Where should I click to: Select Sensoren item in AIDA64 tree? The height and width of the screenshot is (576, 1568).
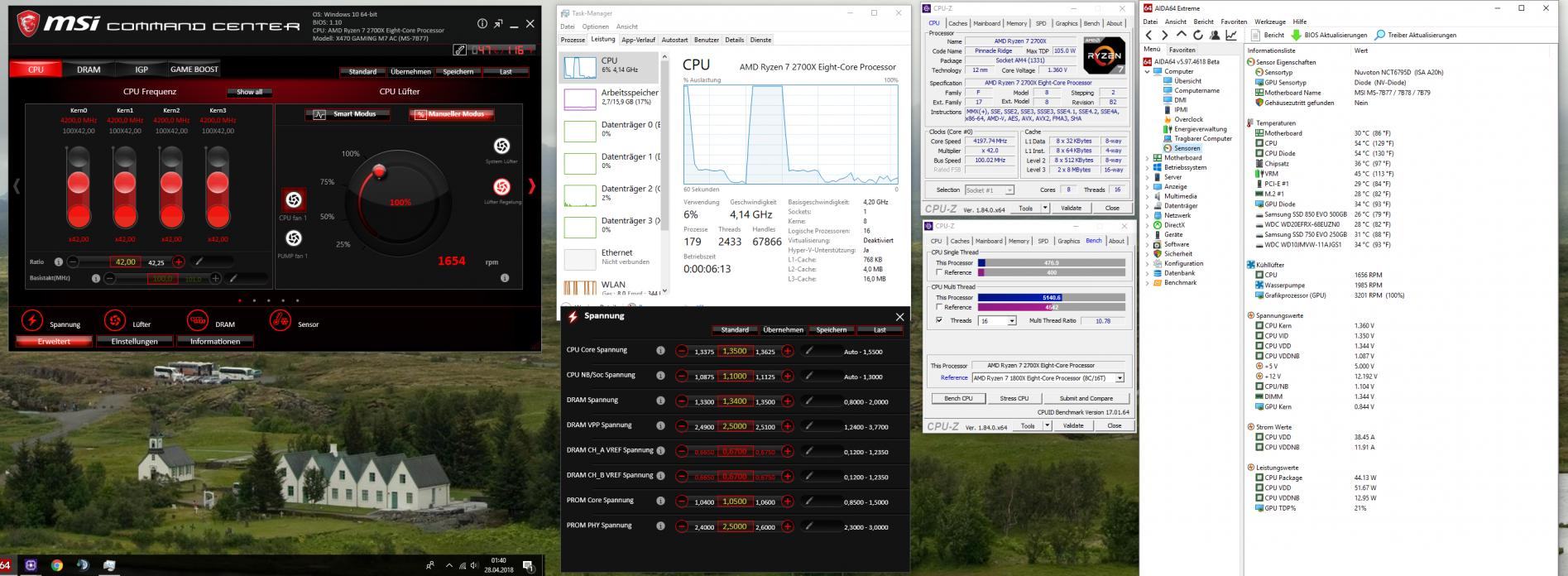[x=1187, y=148]
